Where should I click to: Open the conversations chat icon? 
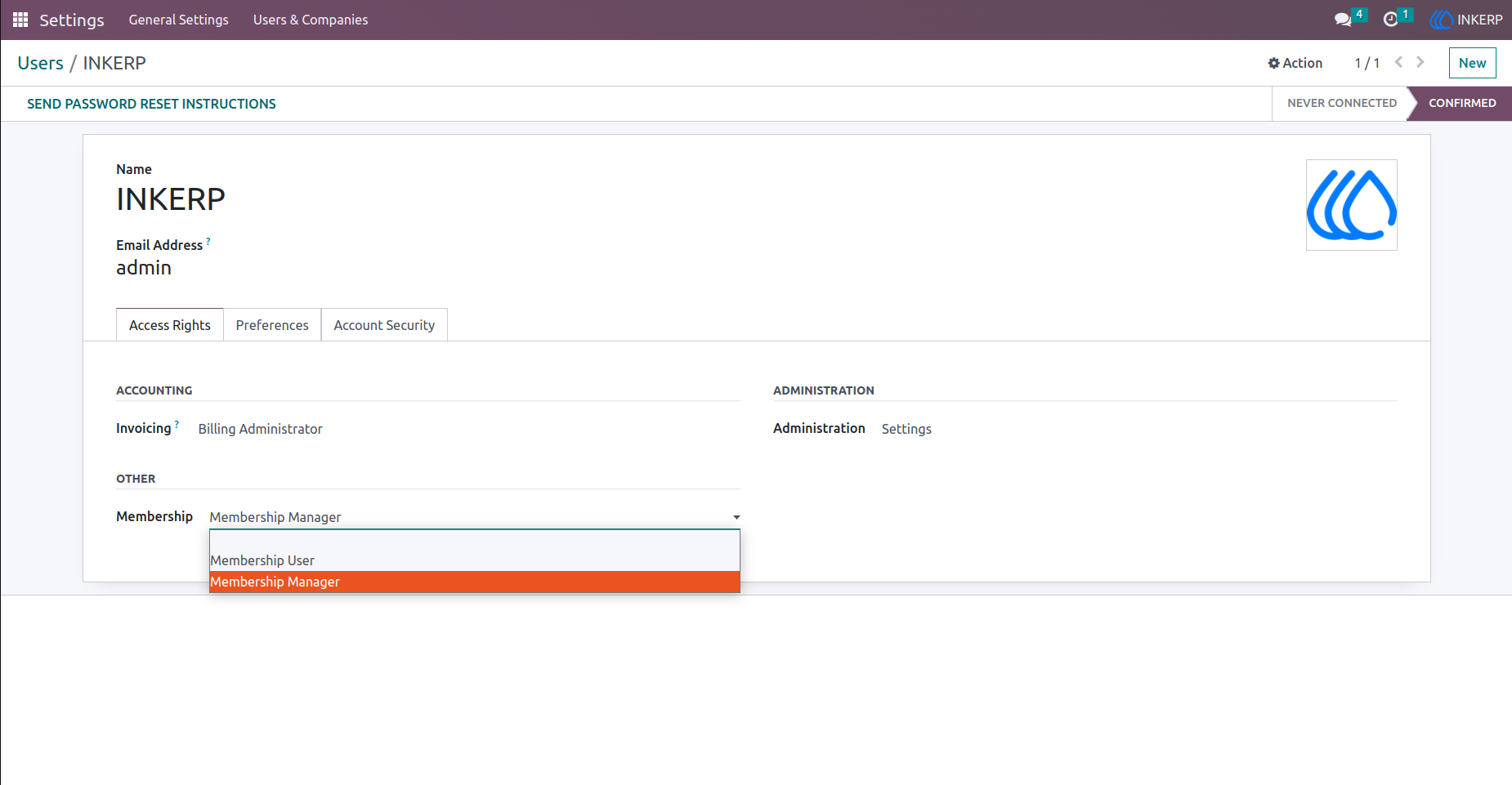pyautogui.click(x=1343, y=20)
